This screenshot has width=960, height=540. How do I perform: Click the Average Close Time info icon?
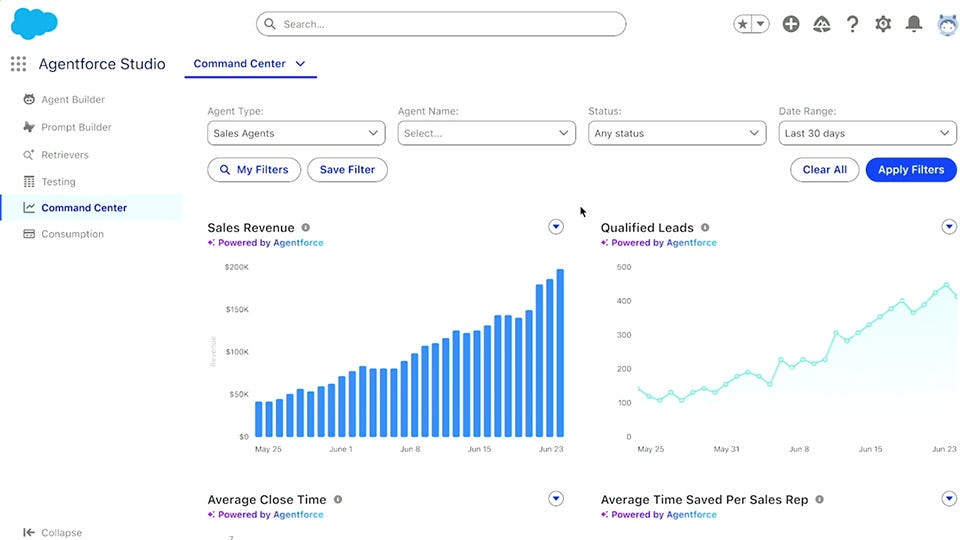pyautogui.click(x=338, y=500)
